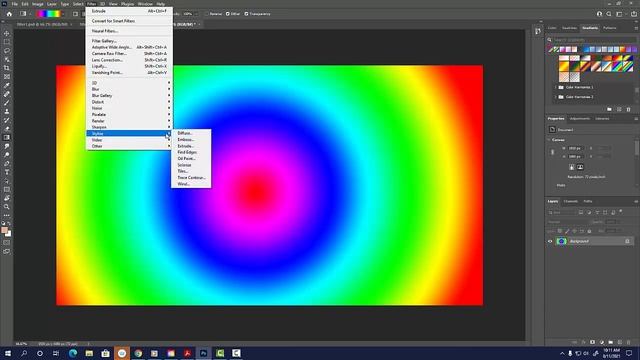This screenshot has height=360, width=640.
Task: Toggle the Reverse gradient checkbox
Action: click(x=207, y=14)
